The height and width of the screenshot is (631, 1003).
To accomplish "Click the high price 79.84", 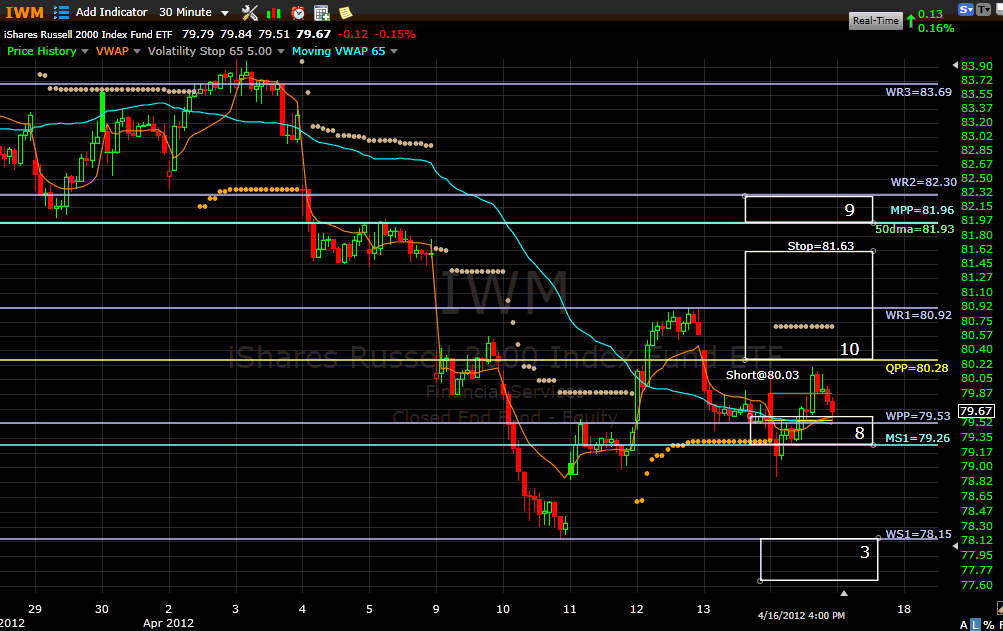I will (x=236, y=35).
